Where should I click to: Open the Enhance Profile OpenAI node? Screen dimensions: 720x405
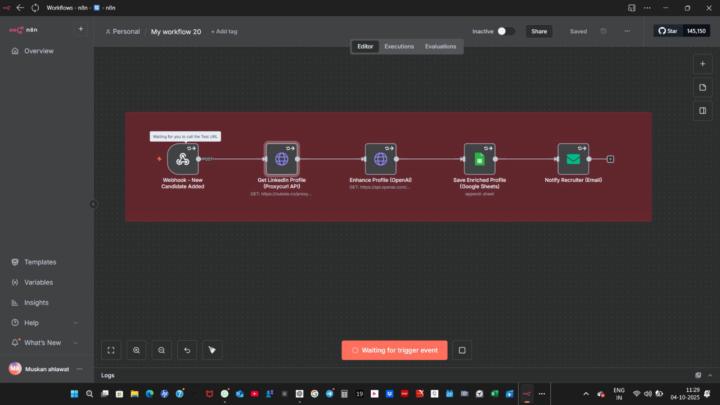(x=380, y=159)
